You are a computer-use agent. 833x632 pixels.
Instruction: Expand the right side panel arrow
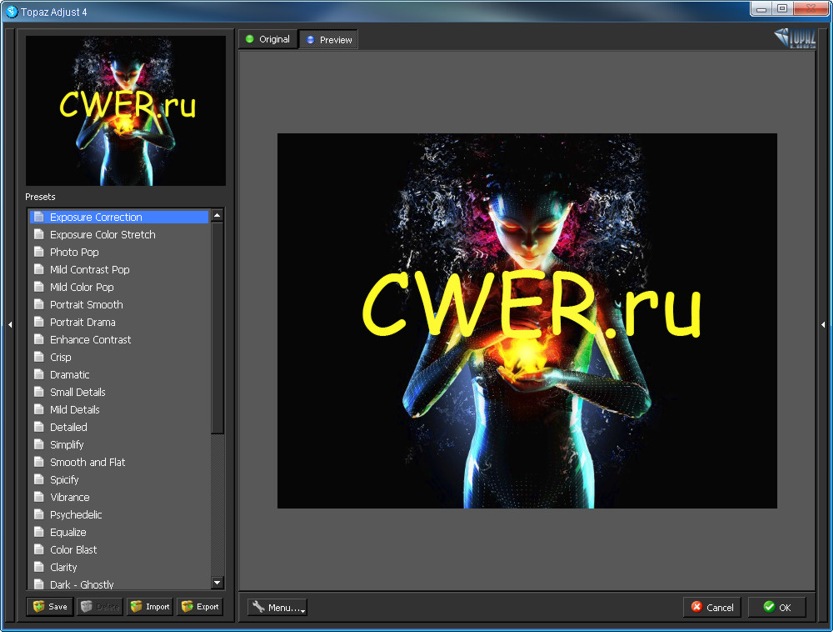pyautogui.click(x=823, y=324)
